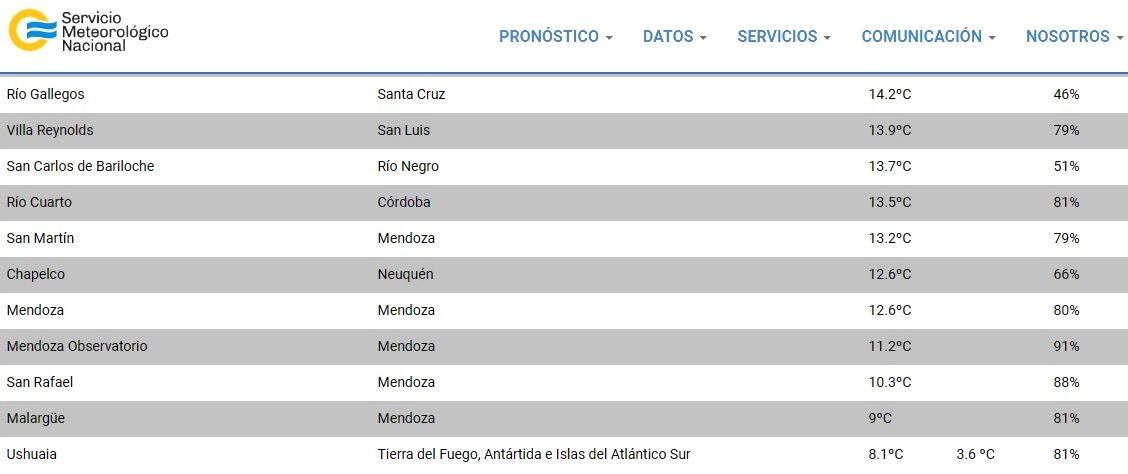Select the Ushuaia station row

tap(32, 454)
